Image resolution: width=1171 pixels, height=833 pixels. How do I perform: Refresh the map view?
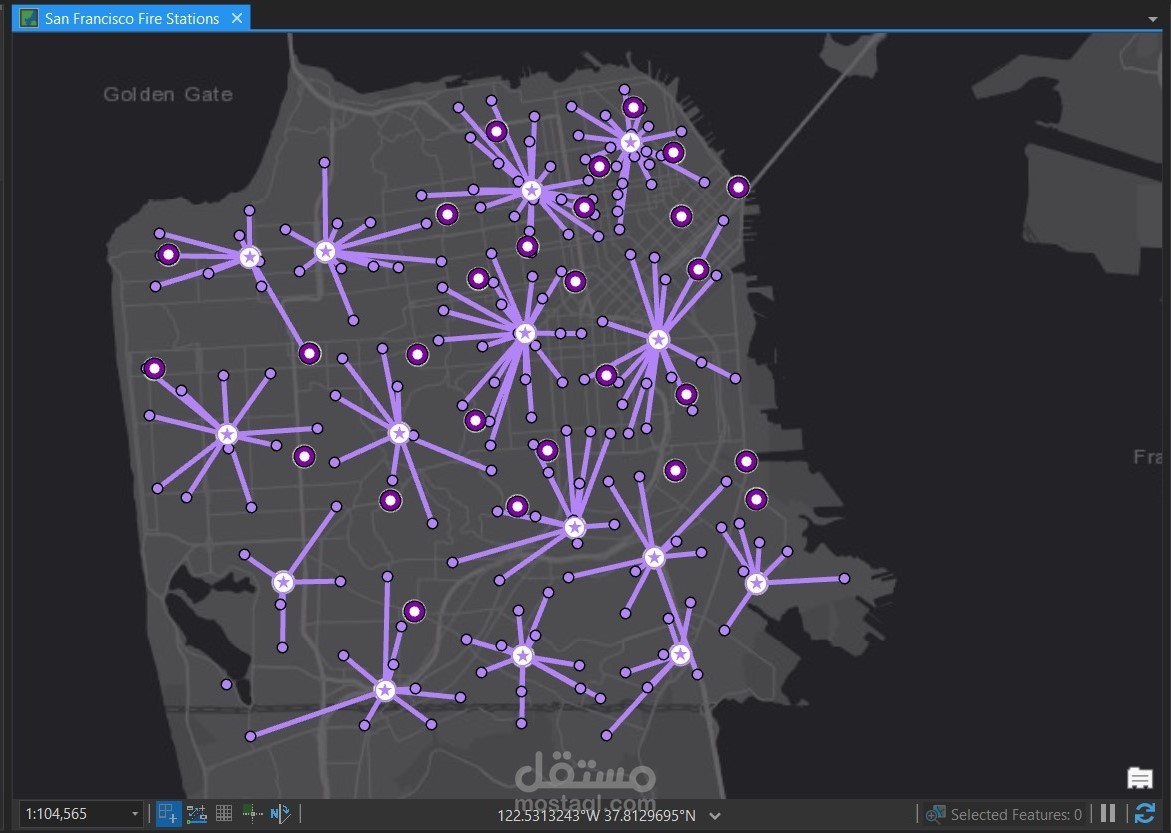point(1145,814)
